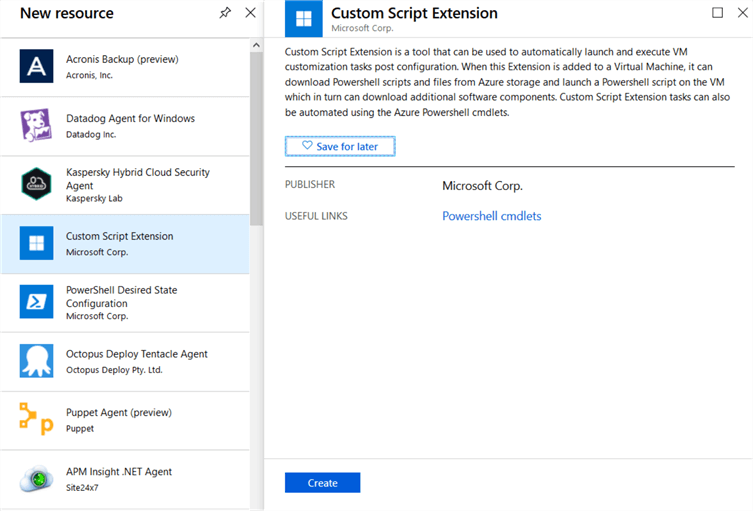753x511 pixels.
Task: Click the Microsoft Corp. publisher value
Action: [482, 186]
